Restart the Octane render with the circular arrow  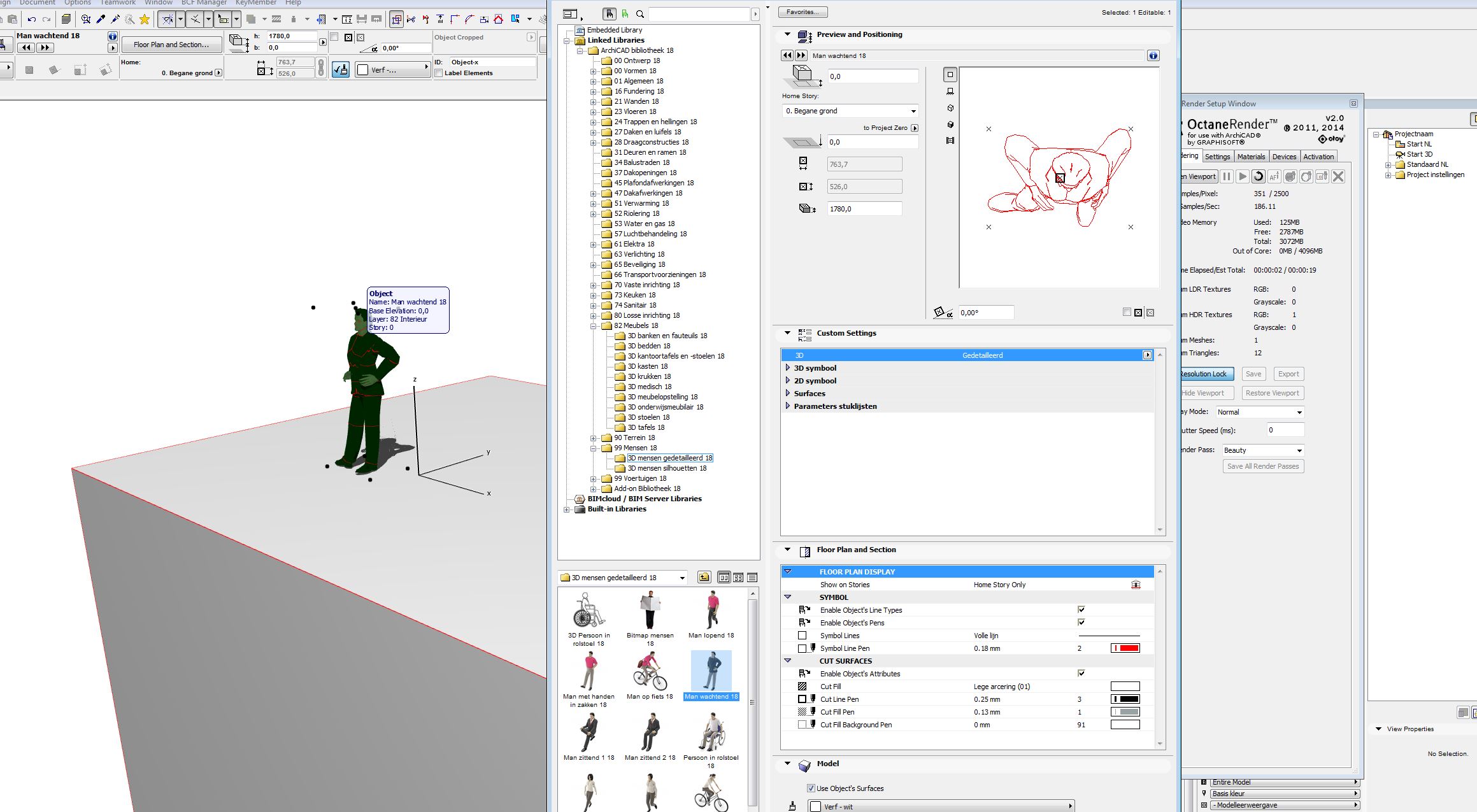click(1258, 177)
